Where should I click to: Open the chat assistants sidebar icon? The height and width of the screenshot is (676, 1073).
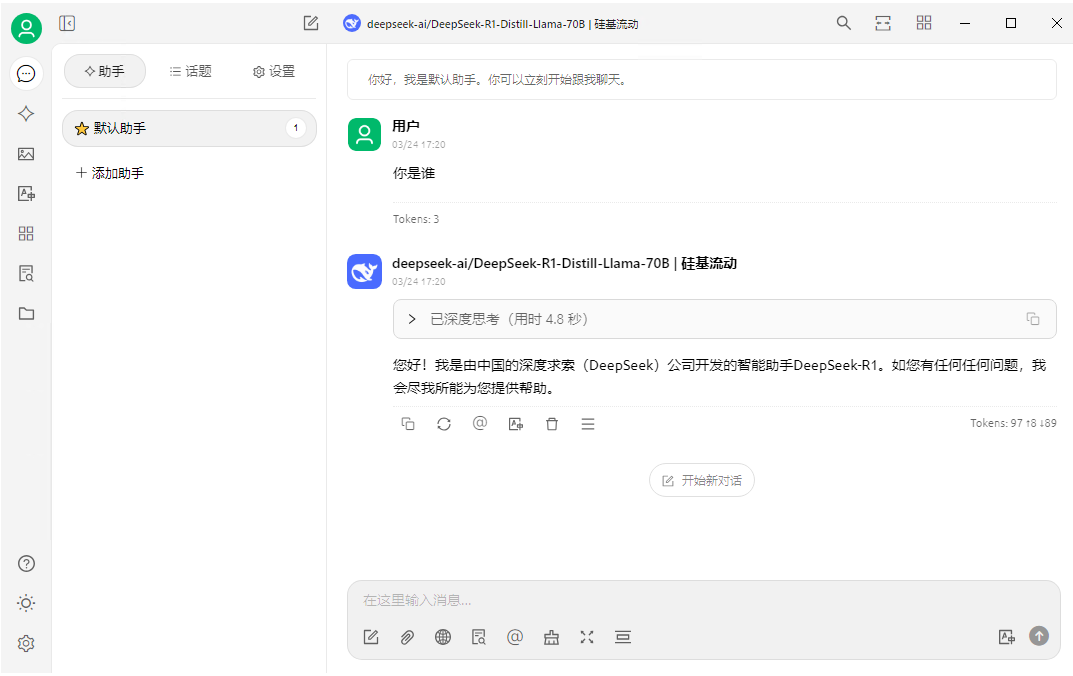pyautogui.click(x=26, y=73)
